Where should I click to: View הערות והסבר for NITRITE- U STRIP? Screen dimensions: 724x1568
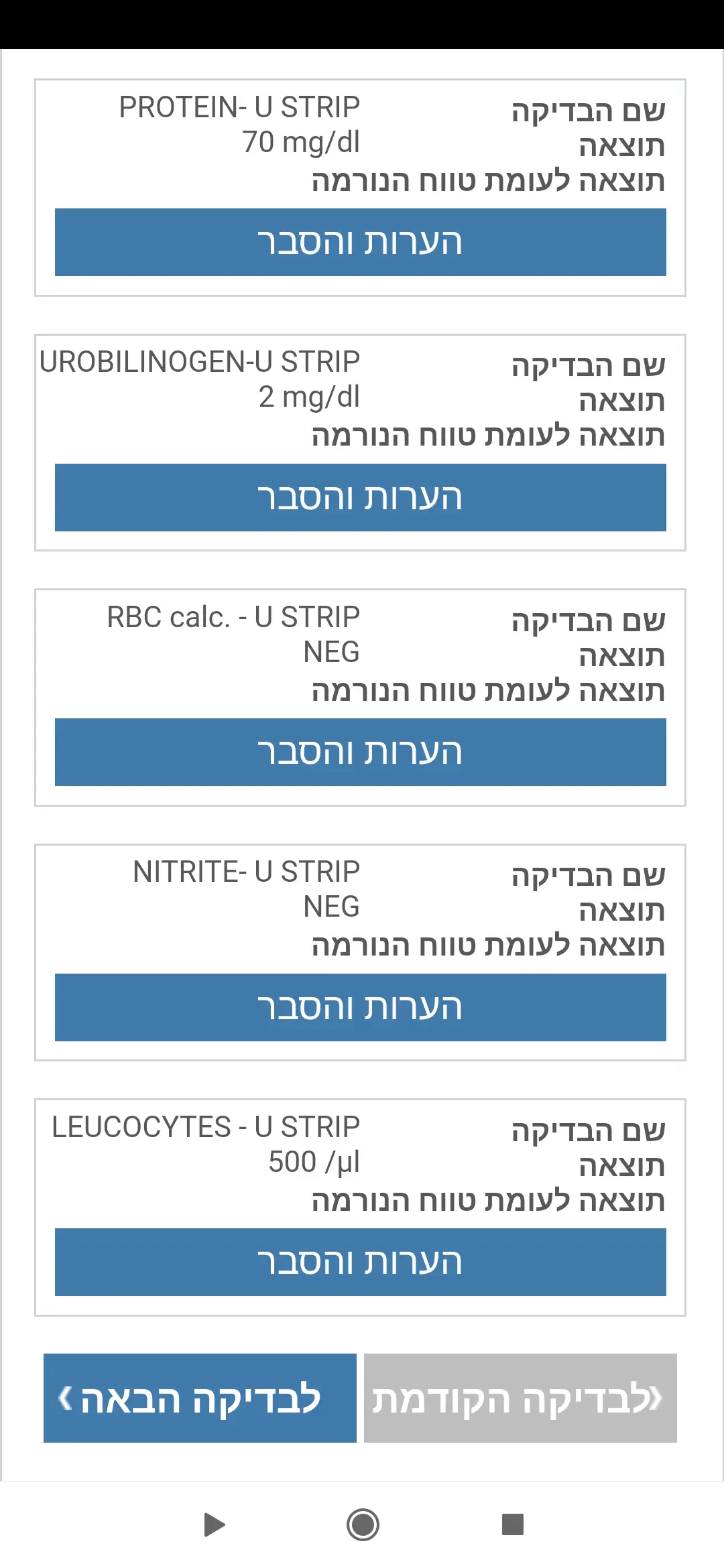(361, 1007)
